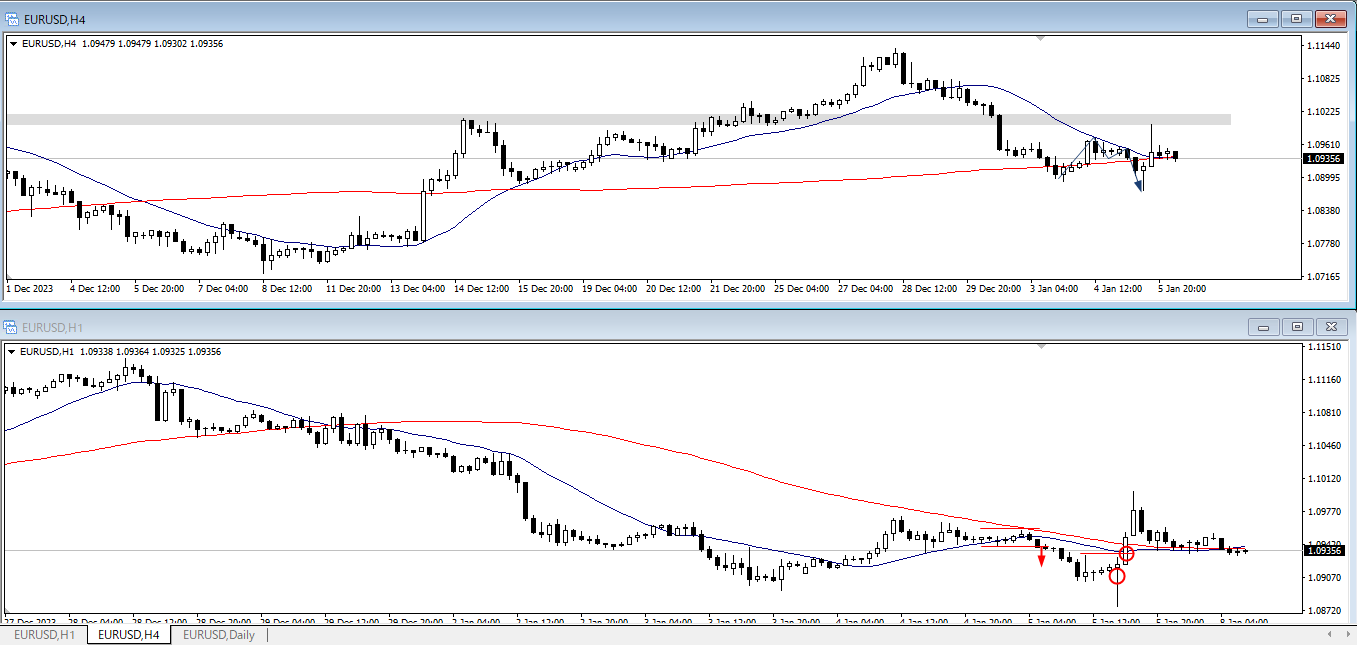
Task: Expand the EURUSD,H1 chart label triangle
Action: (x=13, y=352)
